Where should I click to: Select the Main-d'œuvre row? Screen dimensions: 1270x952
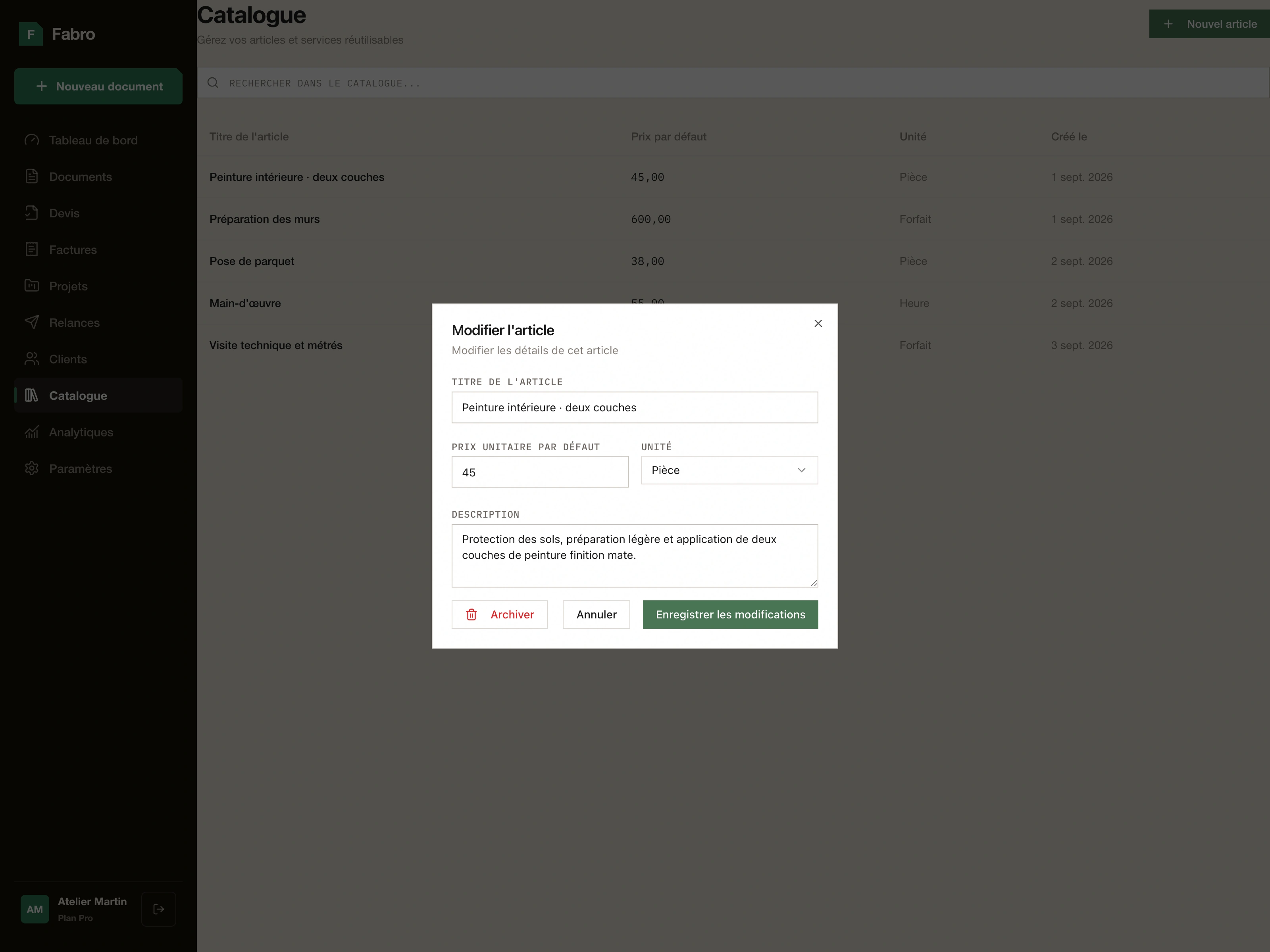733,303
